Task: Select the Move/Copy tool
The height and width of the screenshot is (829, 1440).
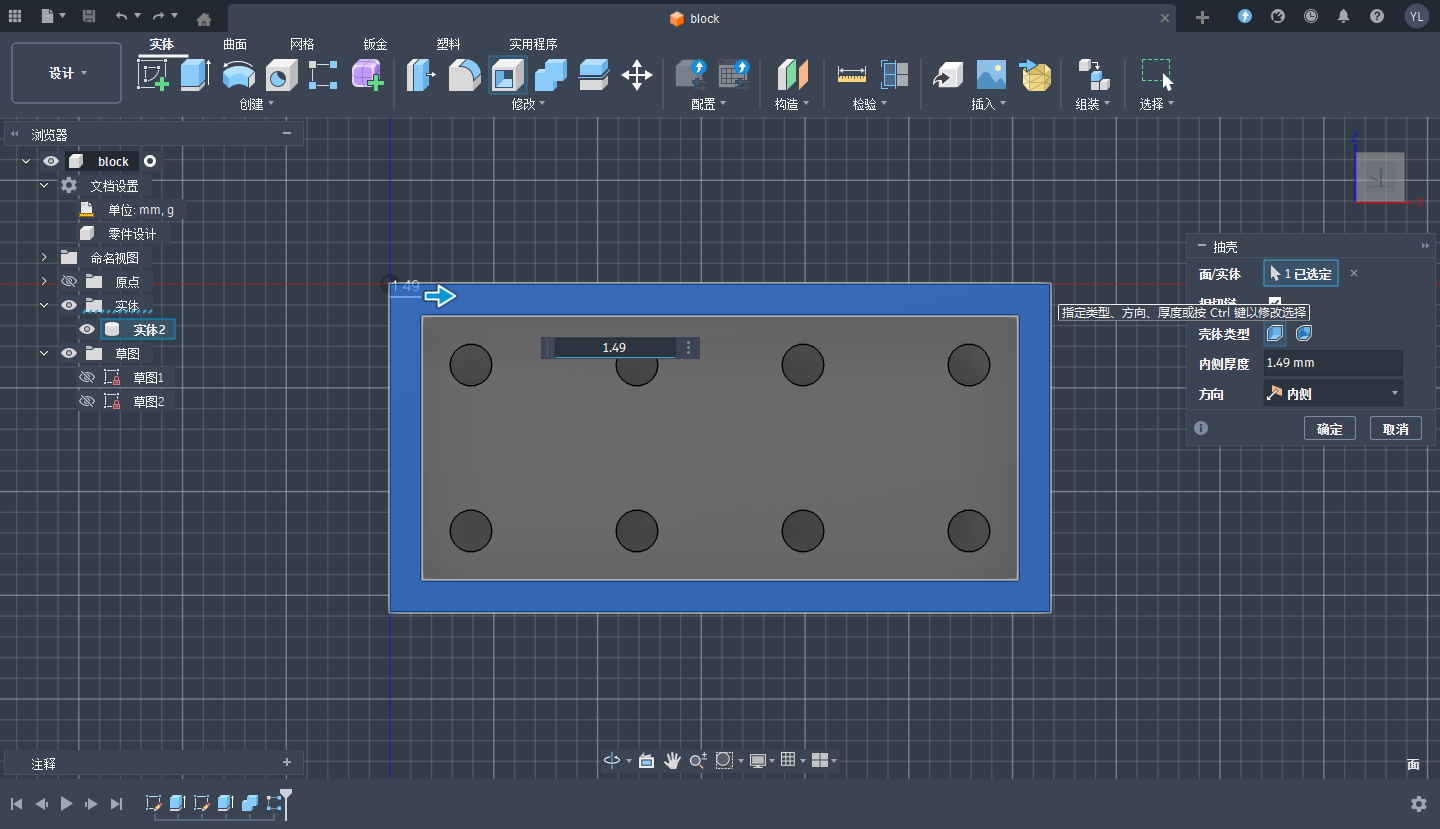Action: point(637,75)
